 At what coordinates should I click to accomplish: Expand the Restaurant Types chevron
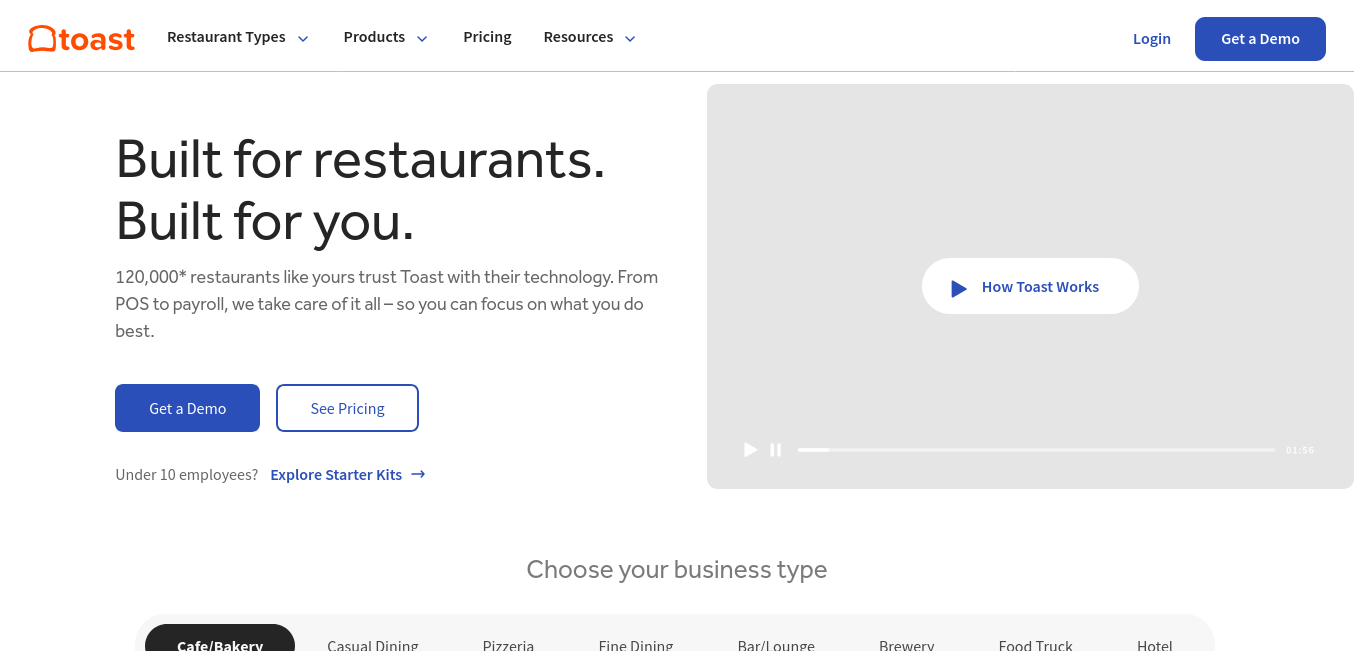(303, 39)
